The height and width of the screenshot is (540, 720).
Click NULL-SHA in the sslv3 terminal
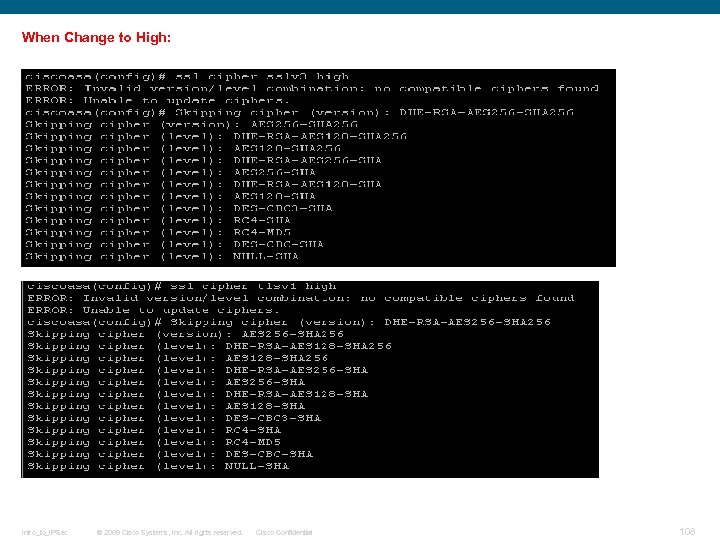click(x=266, y=256)
